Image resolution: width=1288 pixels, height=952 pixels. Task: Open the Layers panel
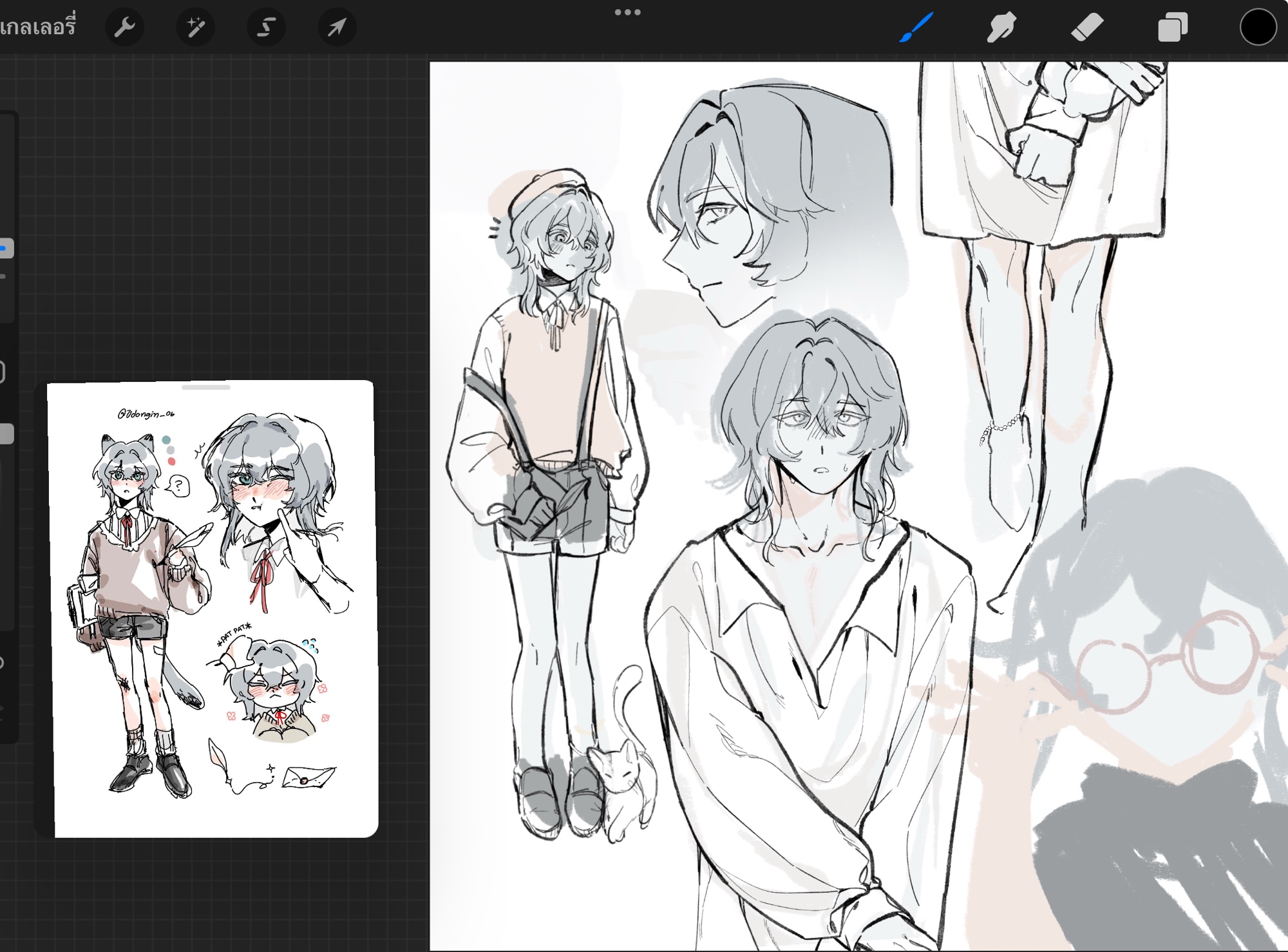tap(1172, 28)
